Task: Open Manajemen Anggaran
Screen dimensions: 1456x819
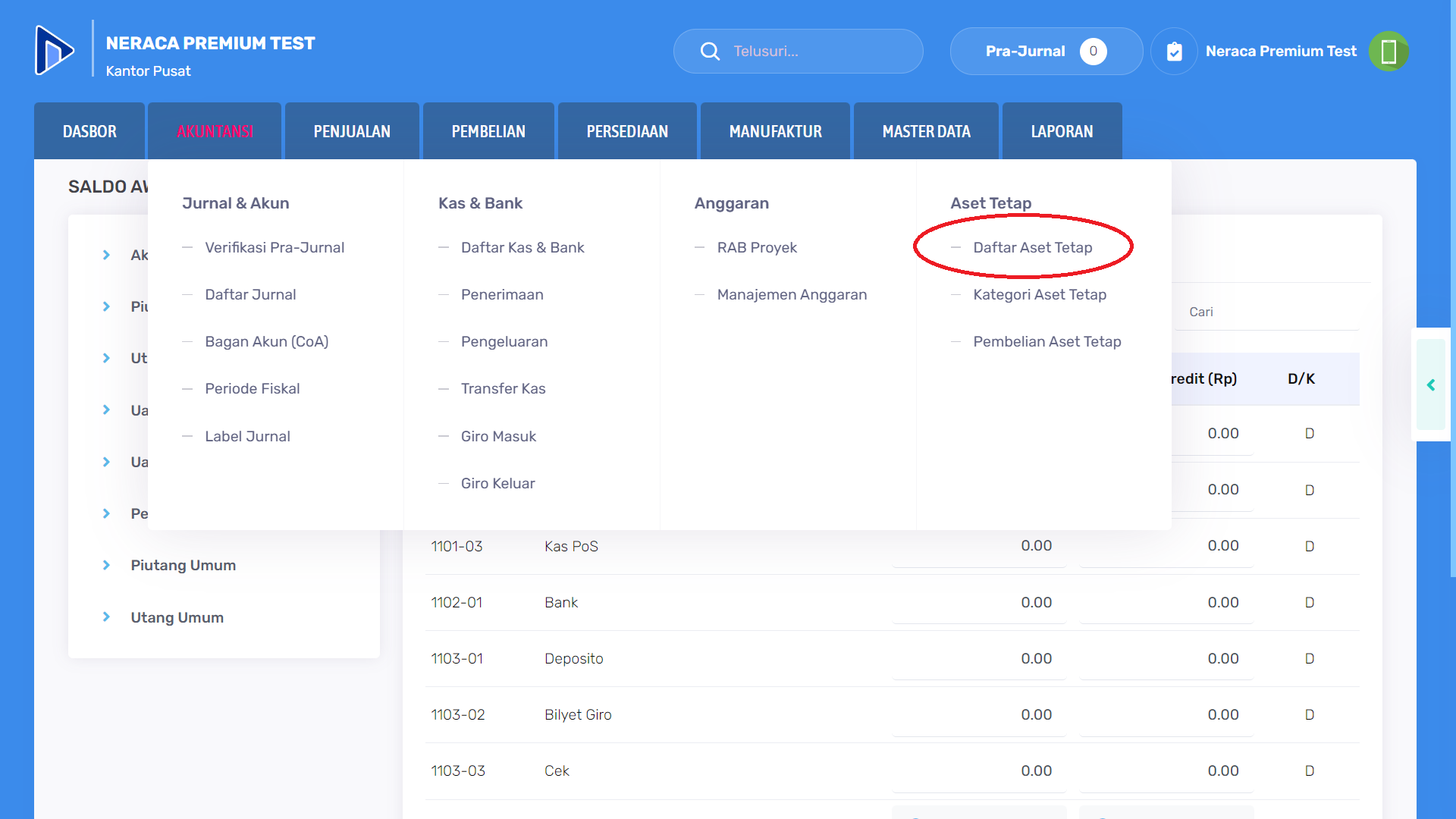Action: pos(792,294)
